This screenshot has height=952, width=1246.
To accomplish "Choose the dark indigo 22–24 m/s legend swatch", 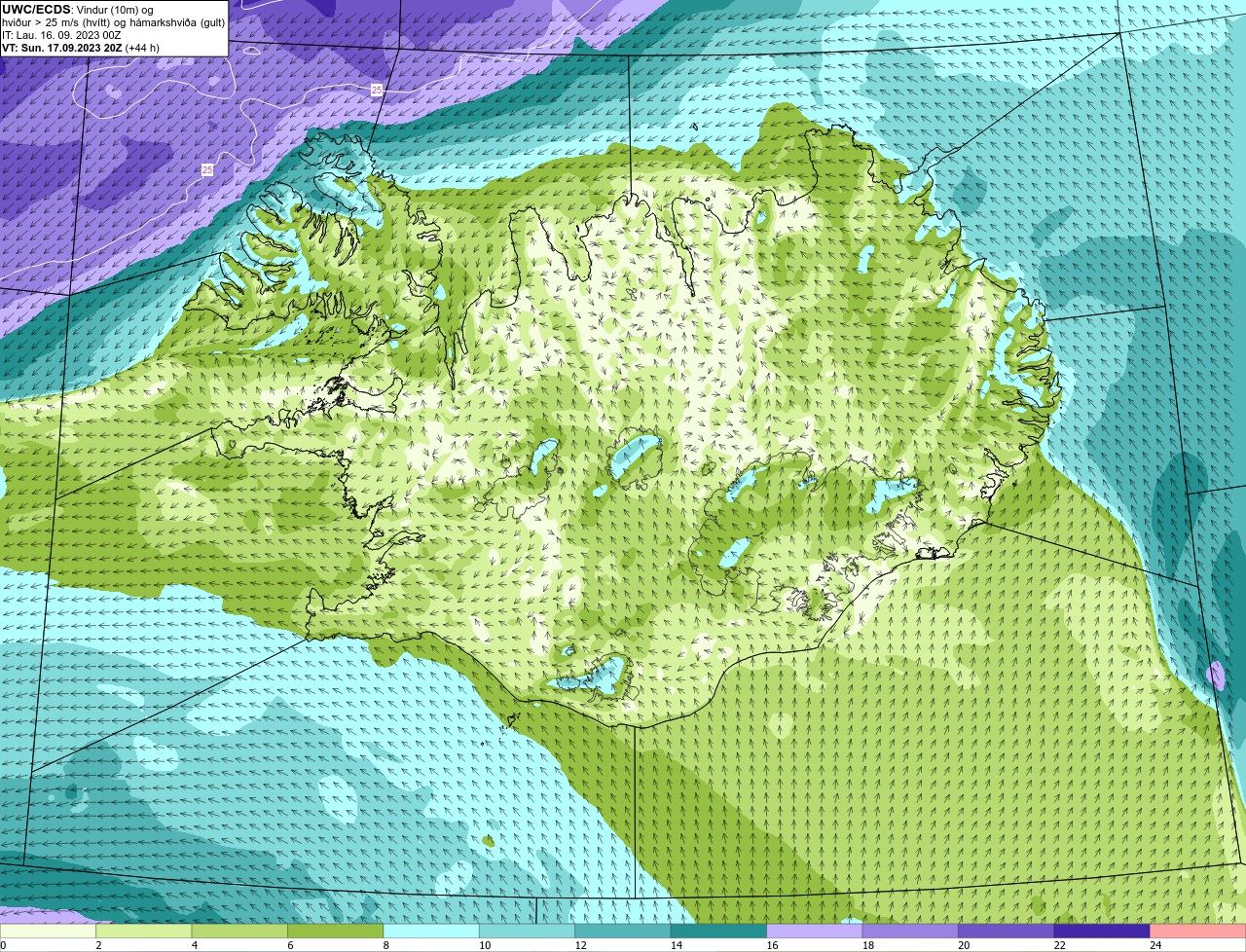I will tap(1102, 931).
